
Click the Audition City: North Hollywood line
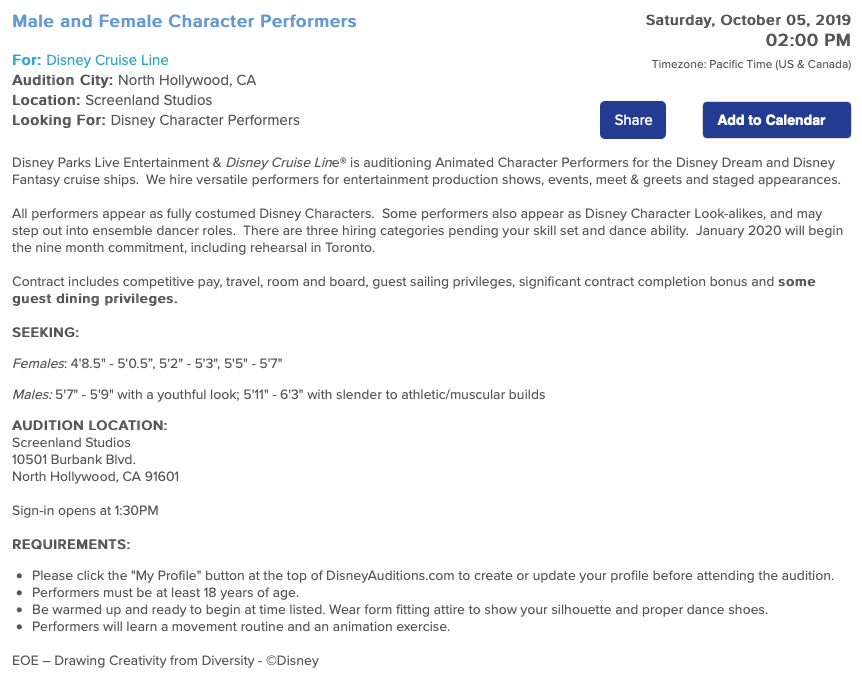point(134,80)
